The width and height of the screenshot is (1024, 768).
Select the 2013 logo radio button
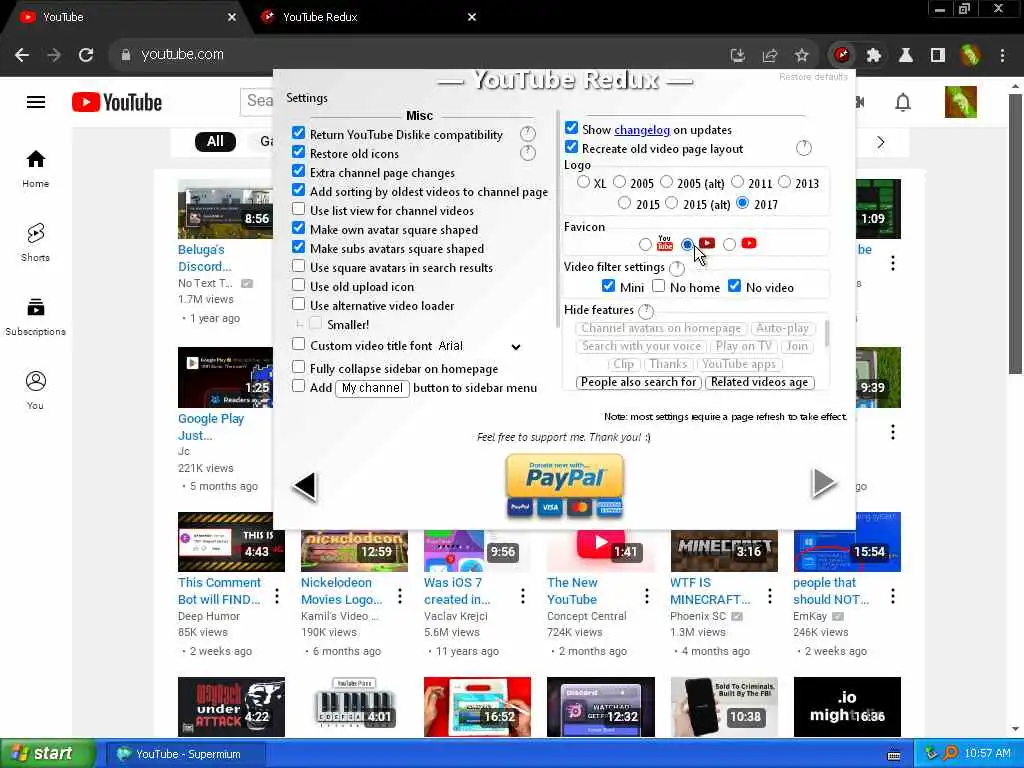click(x=784, y=182)
